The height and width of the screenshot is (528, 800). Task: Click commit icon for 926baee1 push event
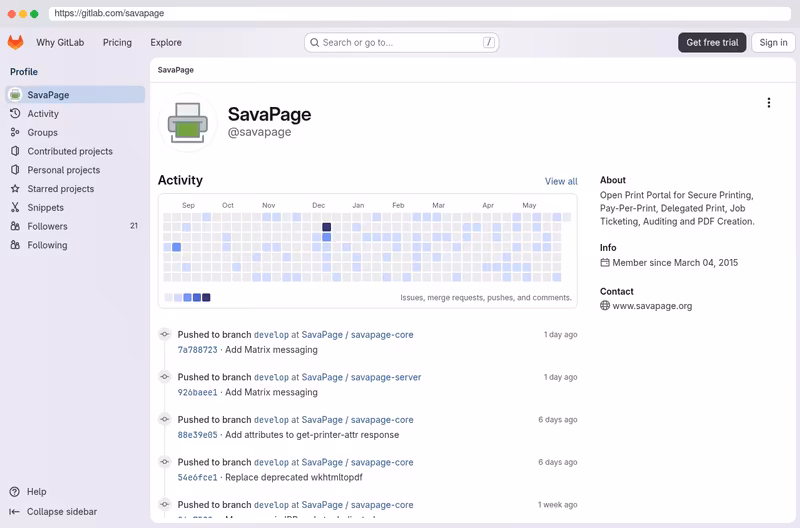coord(164,377)
